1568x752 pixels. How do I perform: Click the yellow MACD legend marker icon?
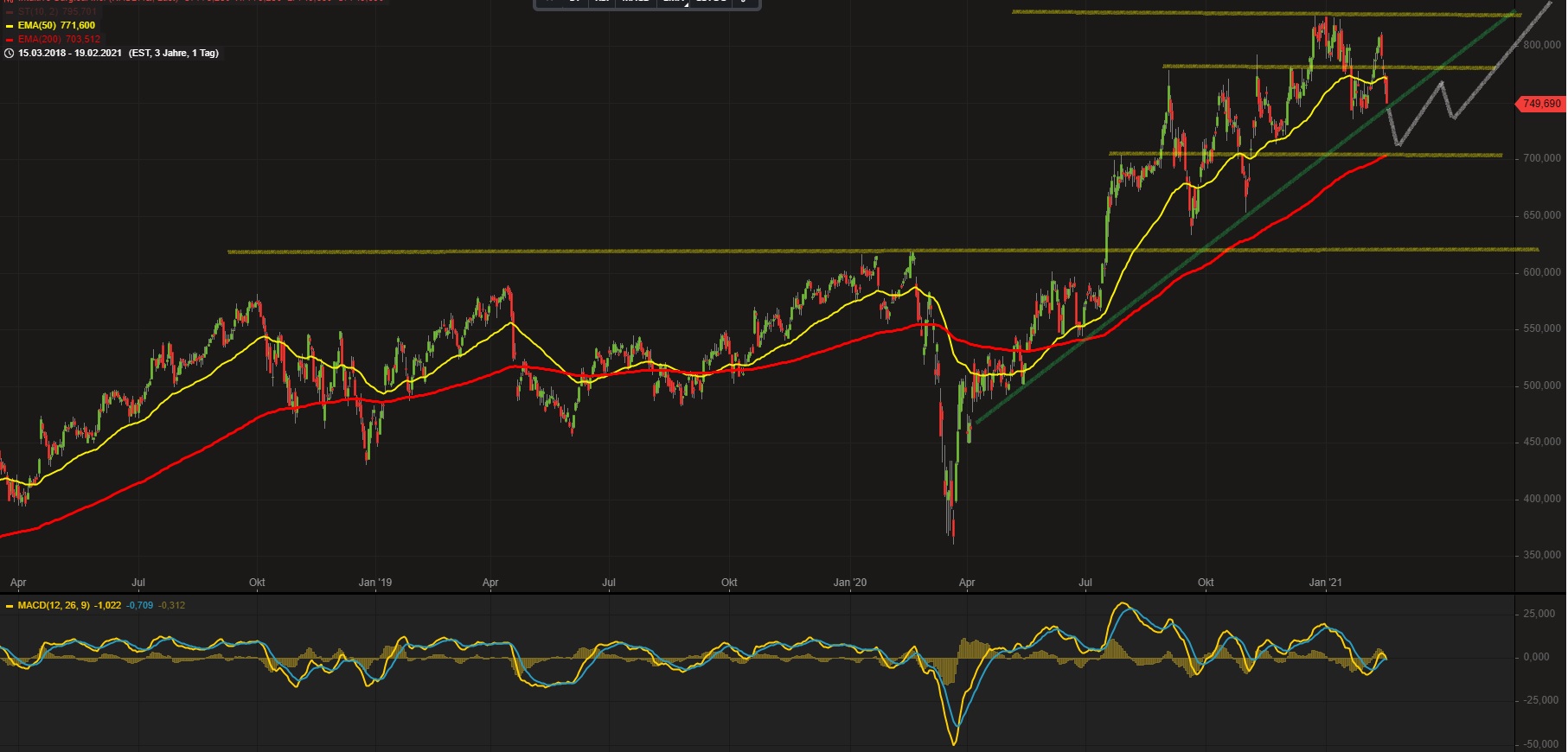tap(10, 606)
